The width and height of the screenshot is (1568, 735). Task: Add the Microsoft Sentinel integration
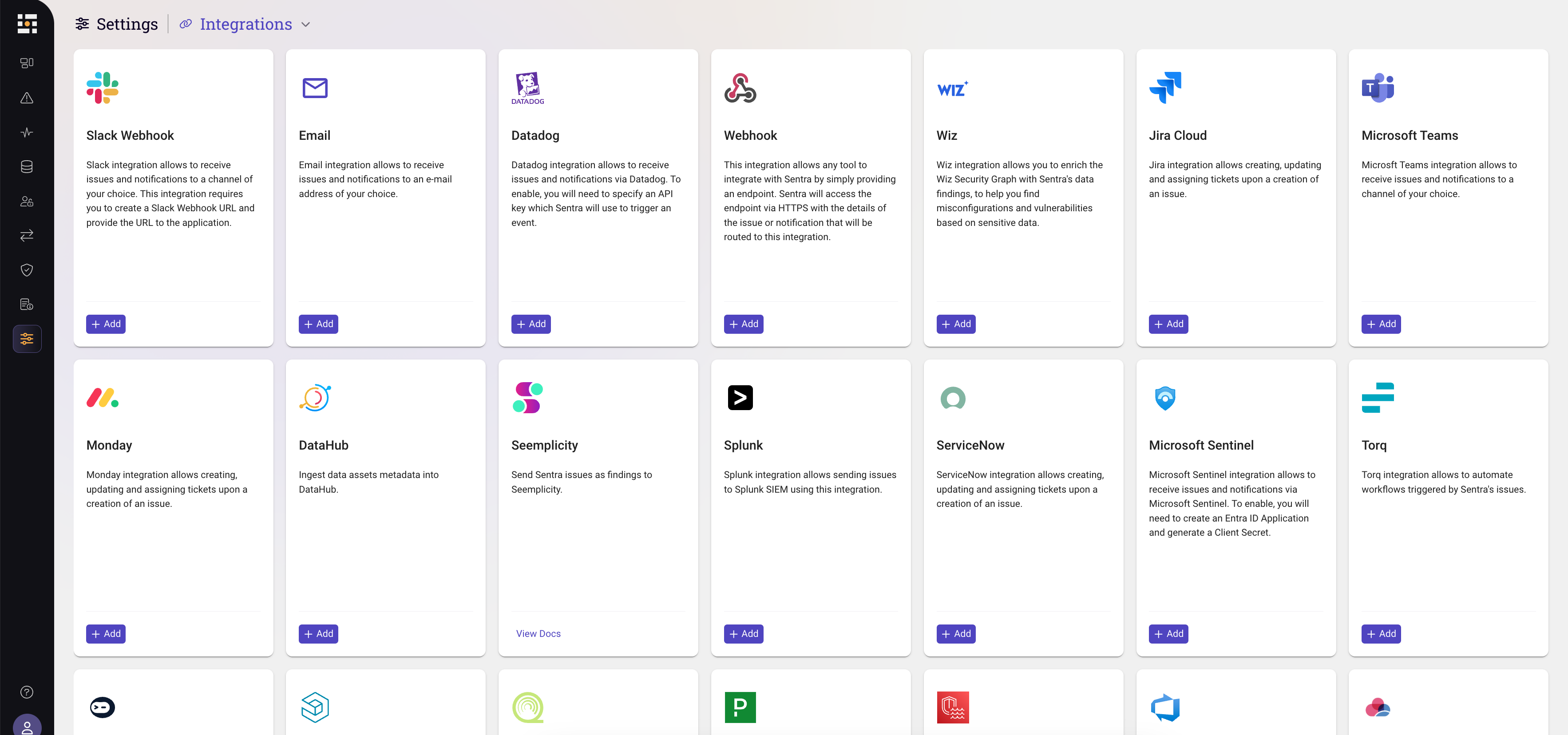(1168, 633)
